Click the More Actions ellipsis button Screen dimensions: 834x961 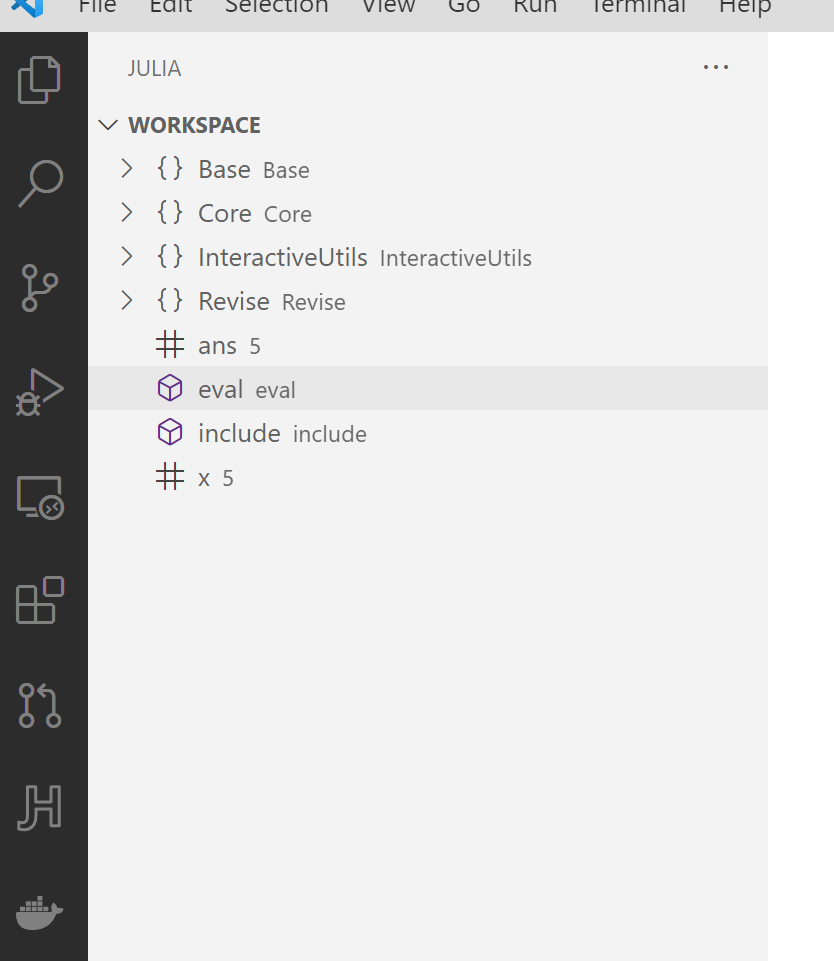(715, 67)
